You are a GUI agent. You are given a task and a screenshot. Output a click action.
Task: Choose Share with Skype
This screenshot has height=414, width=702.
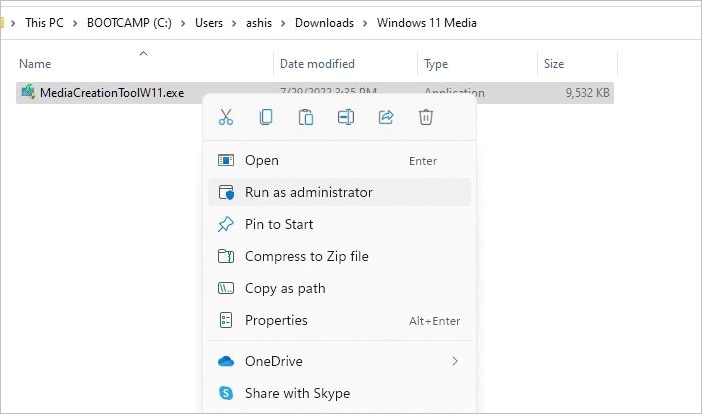coord(297,393)
